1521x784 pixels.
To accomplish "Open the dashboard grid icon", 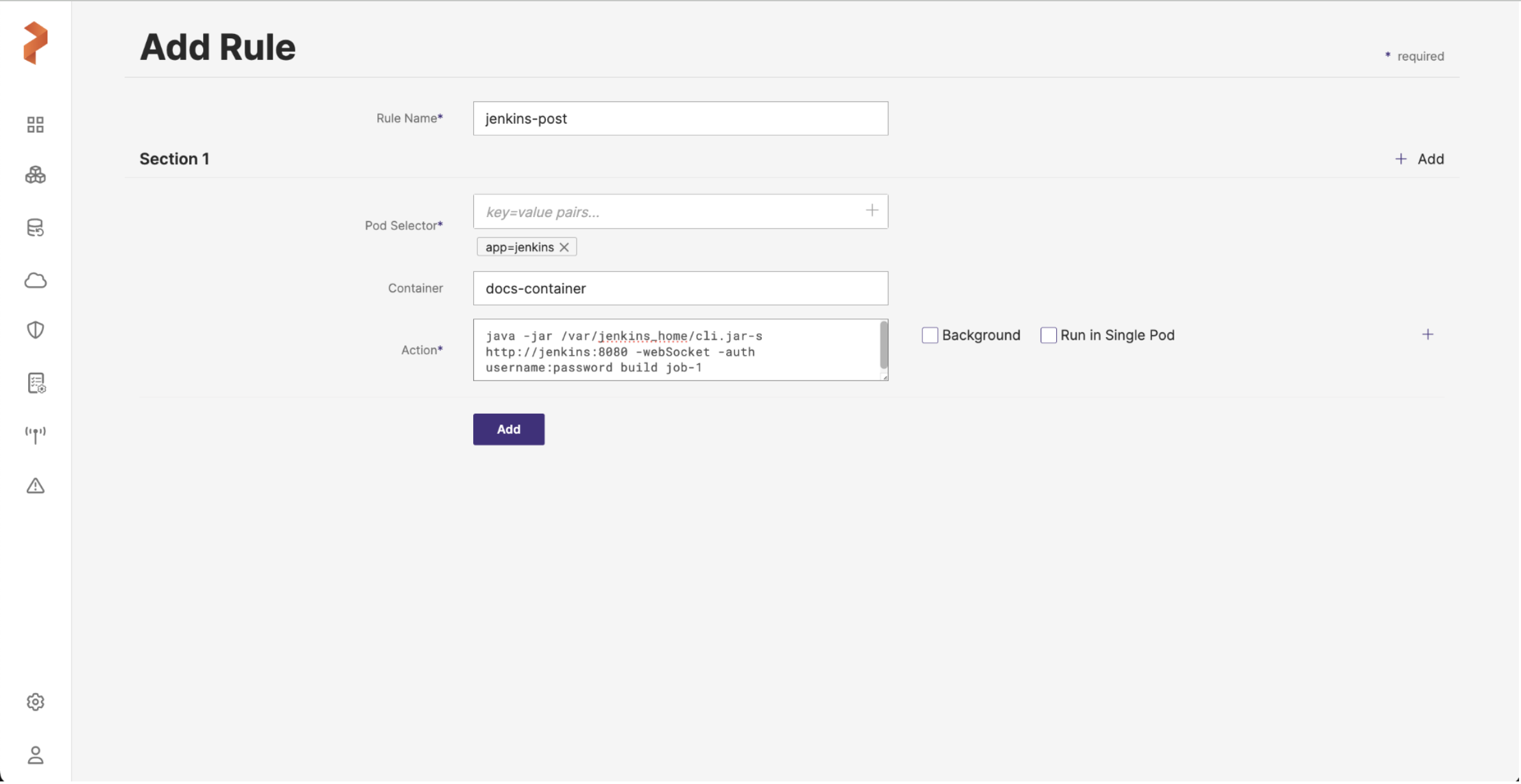I will point(35,124).
